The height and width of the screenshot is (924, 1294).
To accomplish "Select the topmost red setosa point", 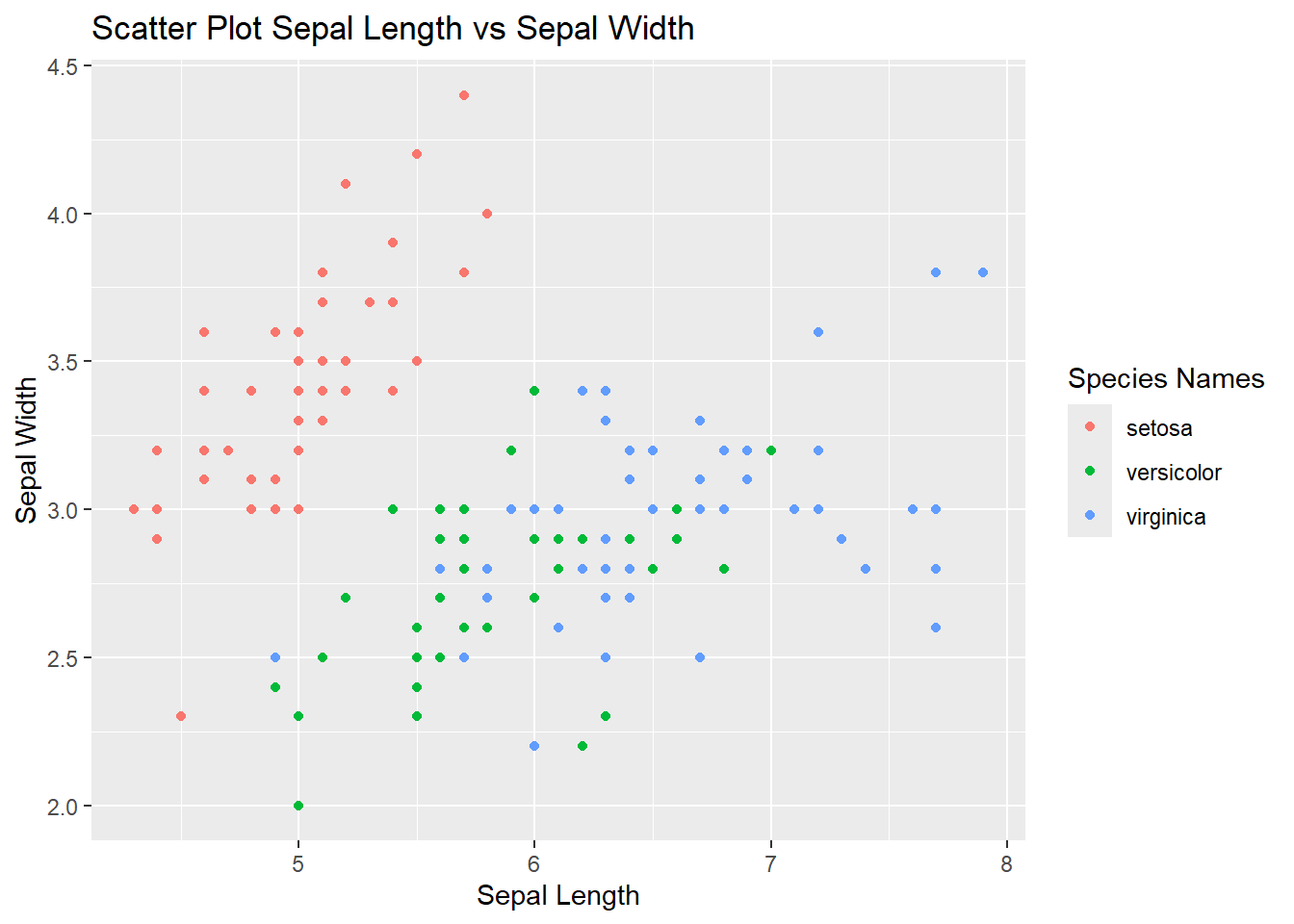I will [x=464, y=95].
